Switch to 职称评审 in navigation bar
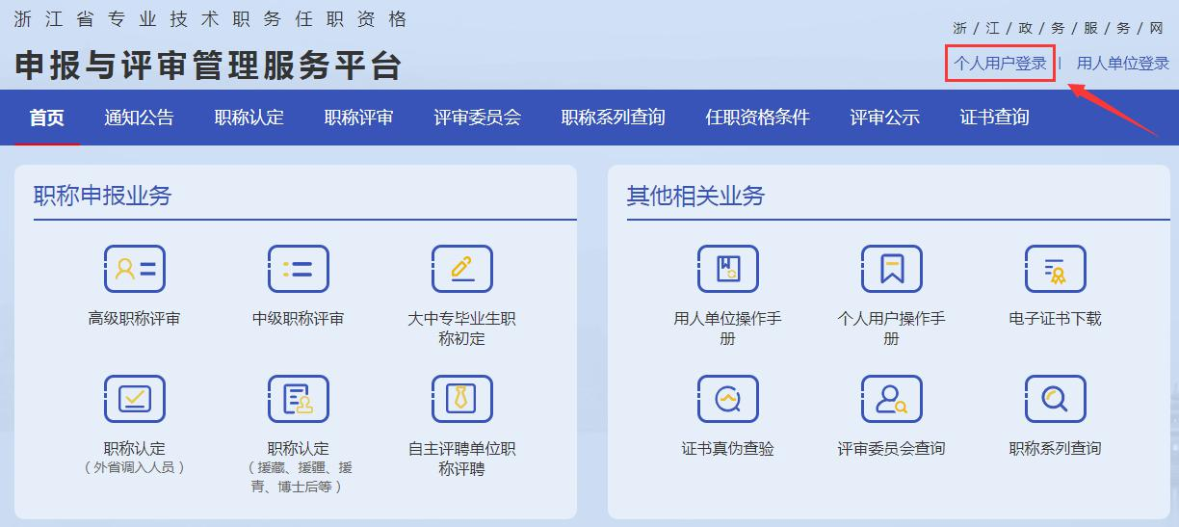Screen dimensions: 1179x527 point(359,118)
